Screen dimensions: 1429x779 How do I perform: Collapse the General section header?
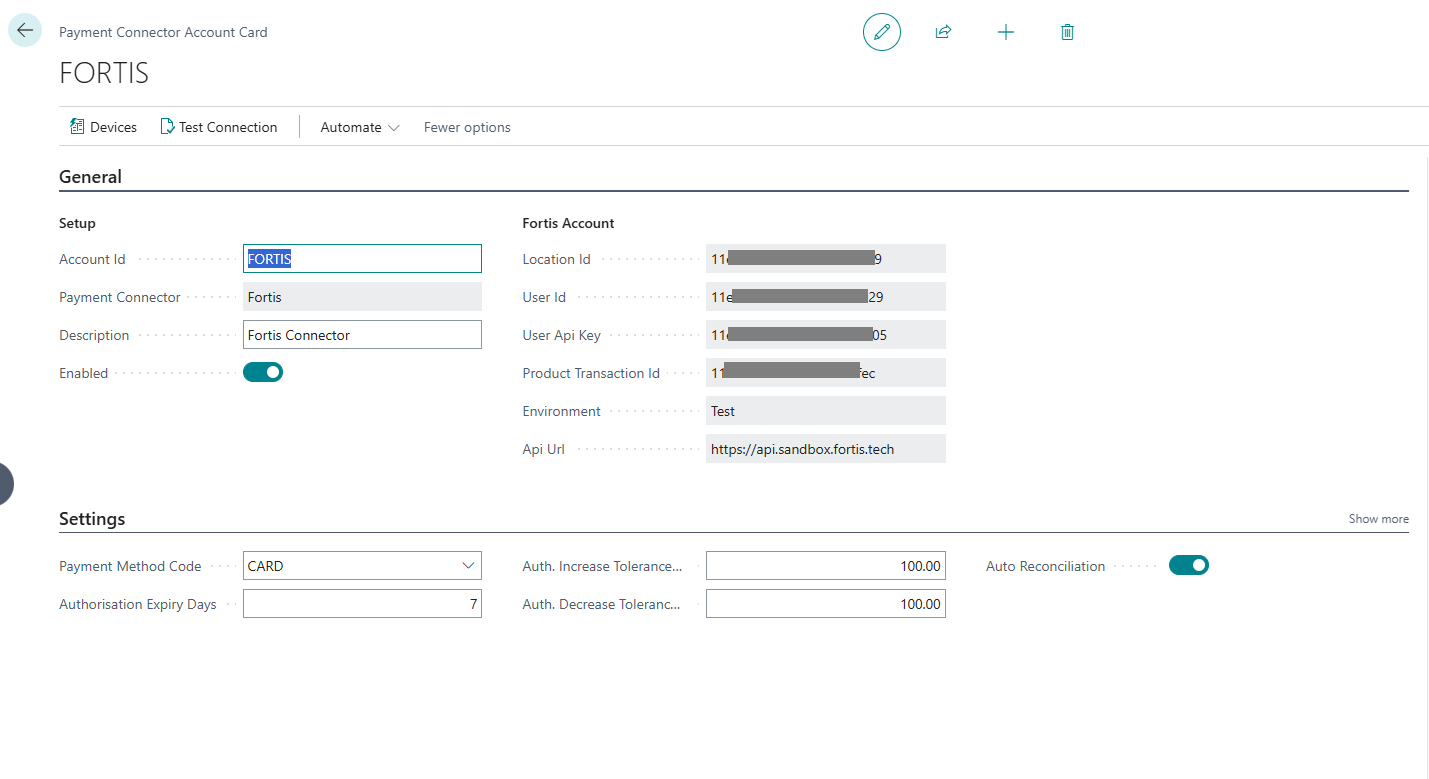pyautogui.click(x=91, y=177)
